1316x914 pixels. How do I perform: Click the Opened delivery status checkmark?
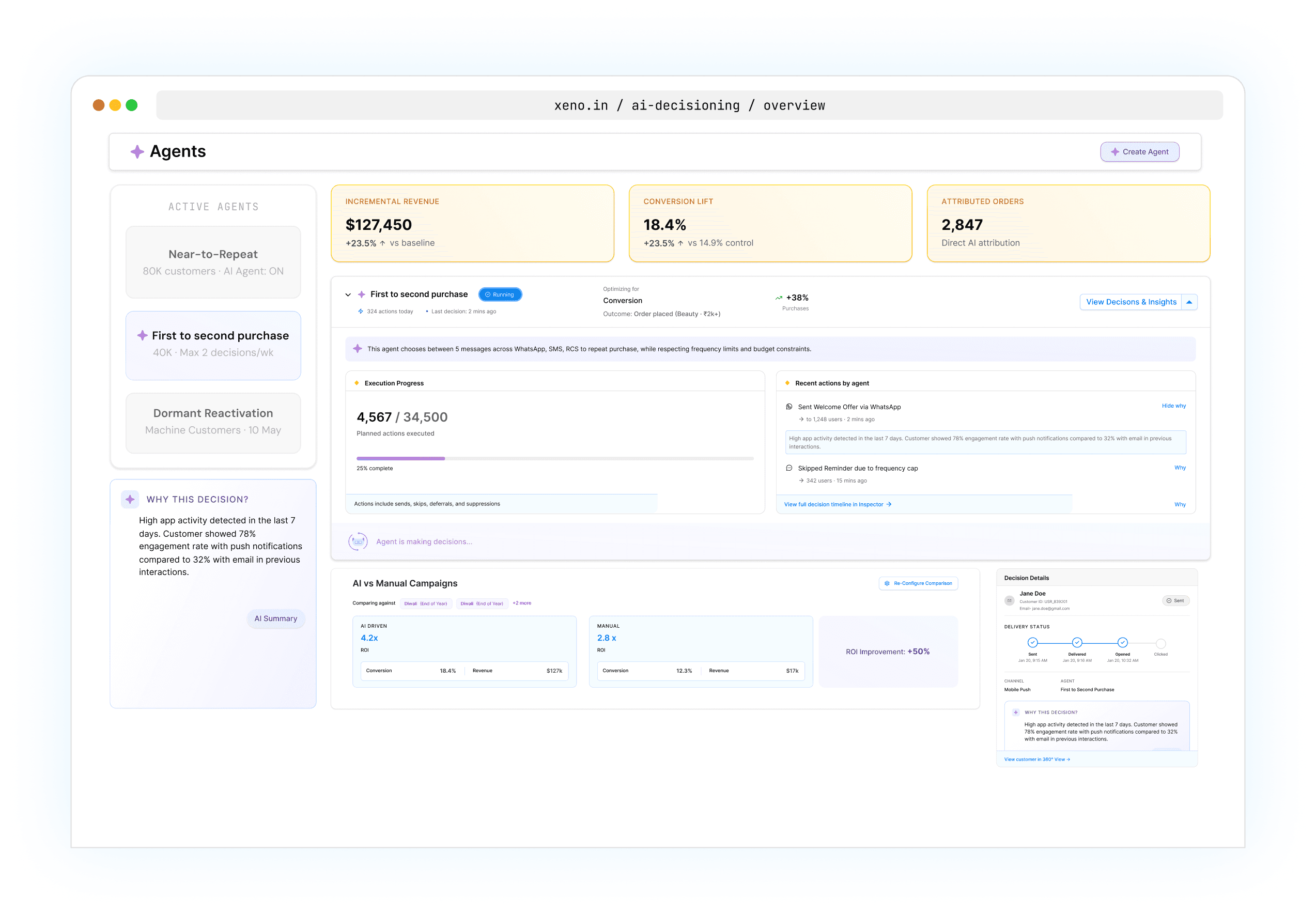pos(1122,643)
